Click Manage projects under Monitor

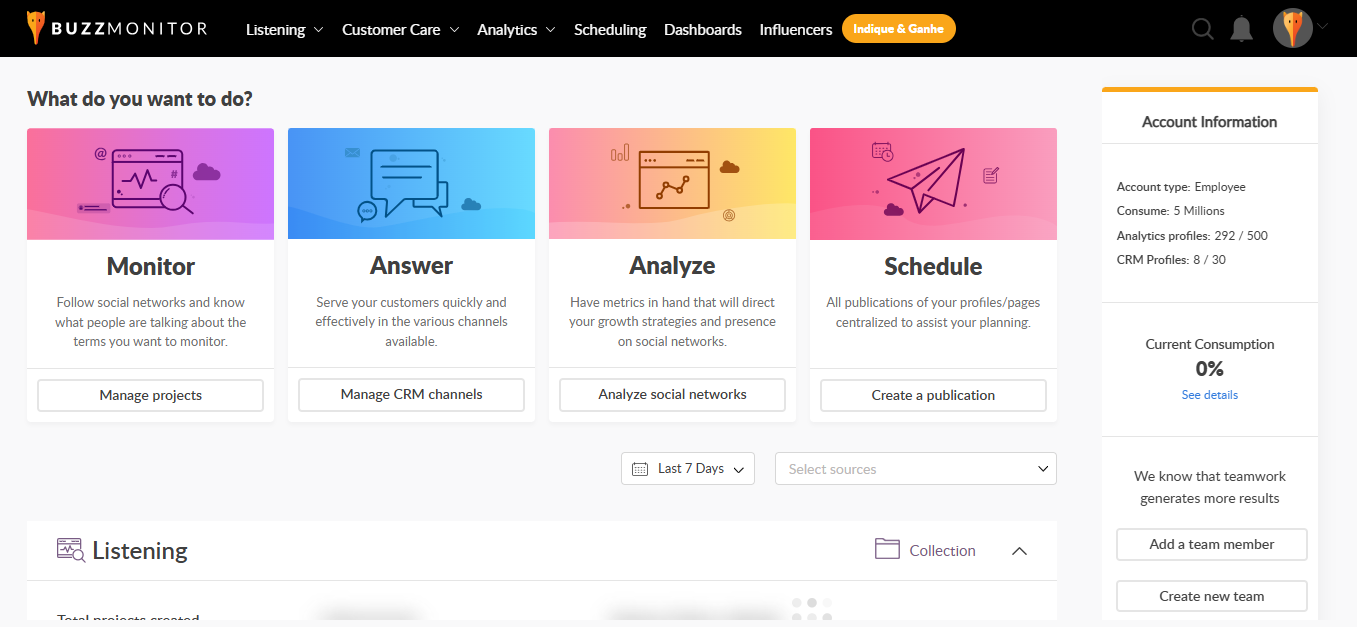[x=150, y=395]
